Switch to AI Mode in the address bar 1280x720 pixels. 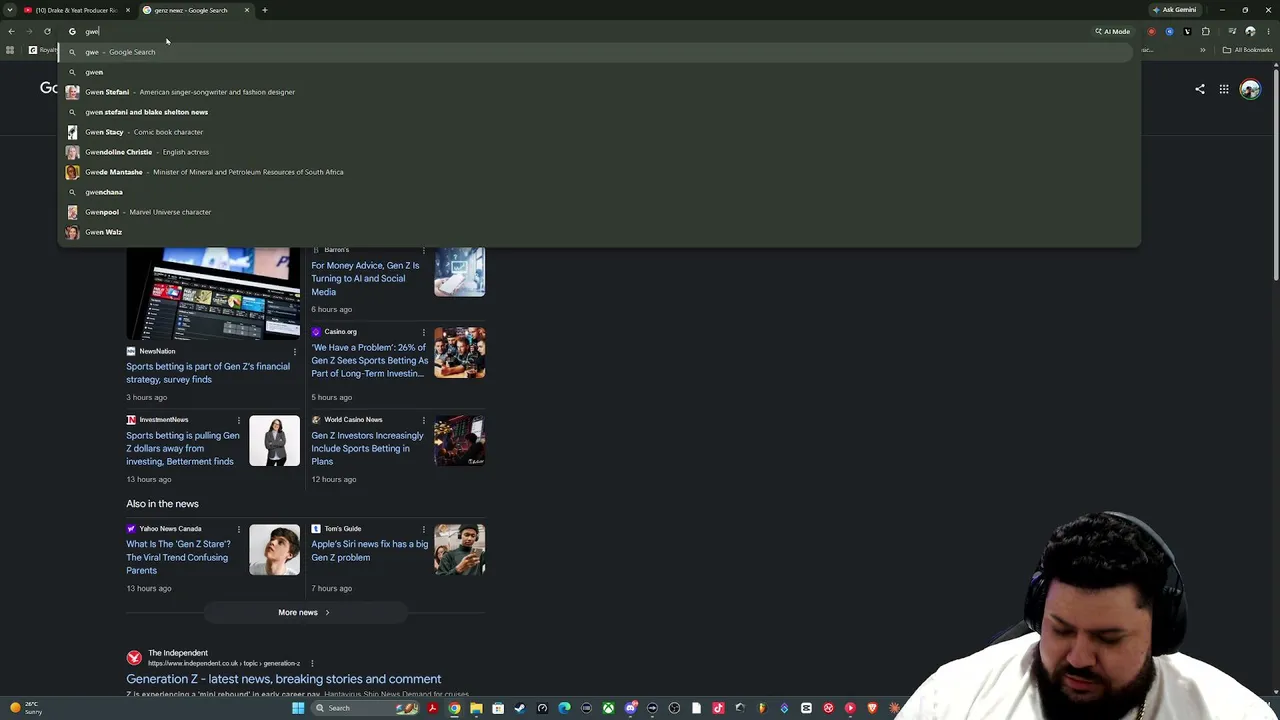(1112, 31)
